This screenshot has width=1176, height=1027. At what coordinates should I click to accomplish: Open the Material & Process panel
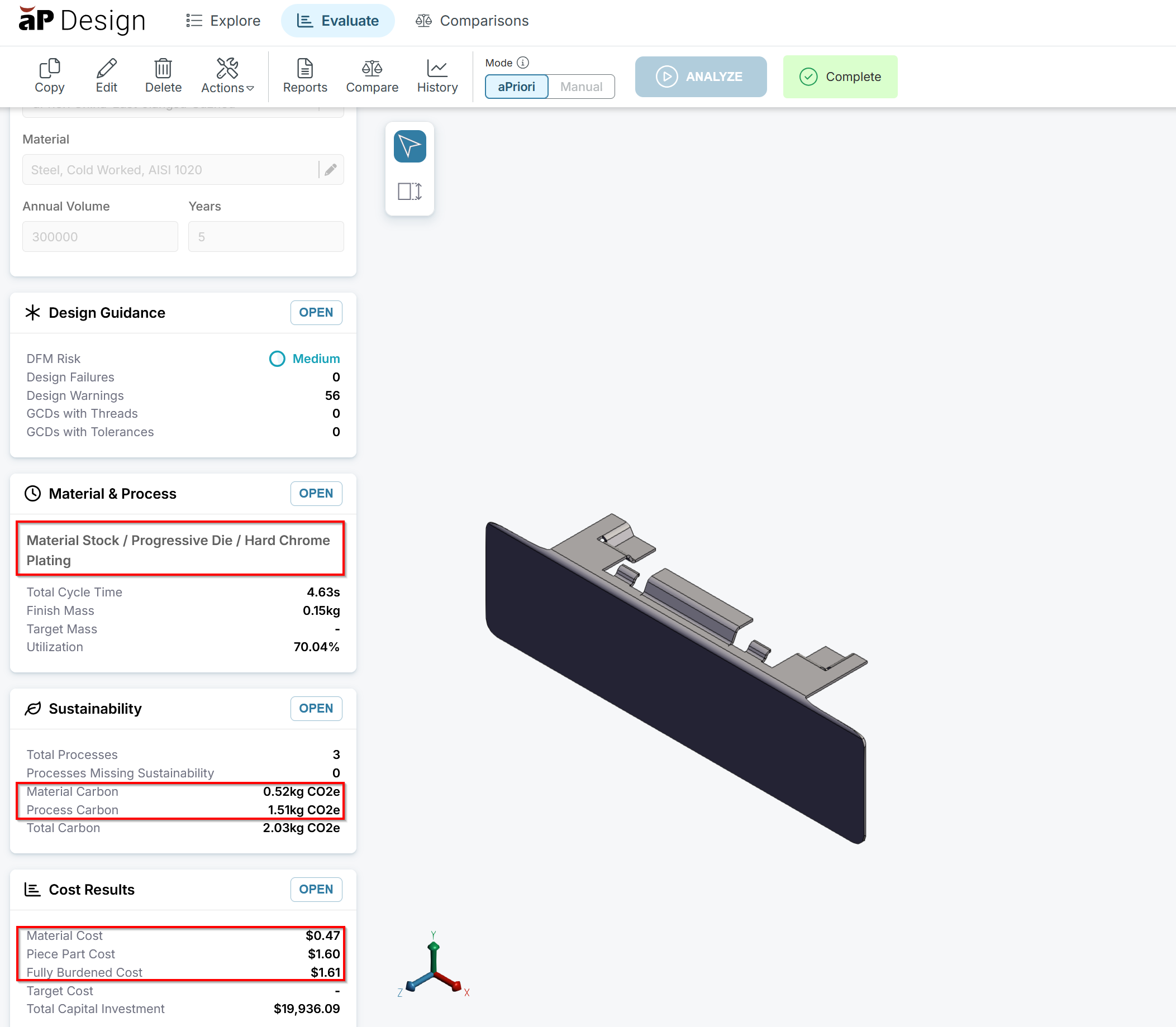[316, 494]
